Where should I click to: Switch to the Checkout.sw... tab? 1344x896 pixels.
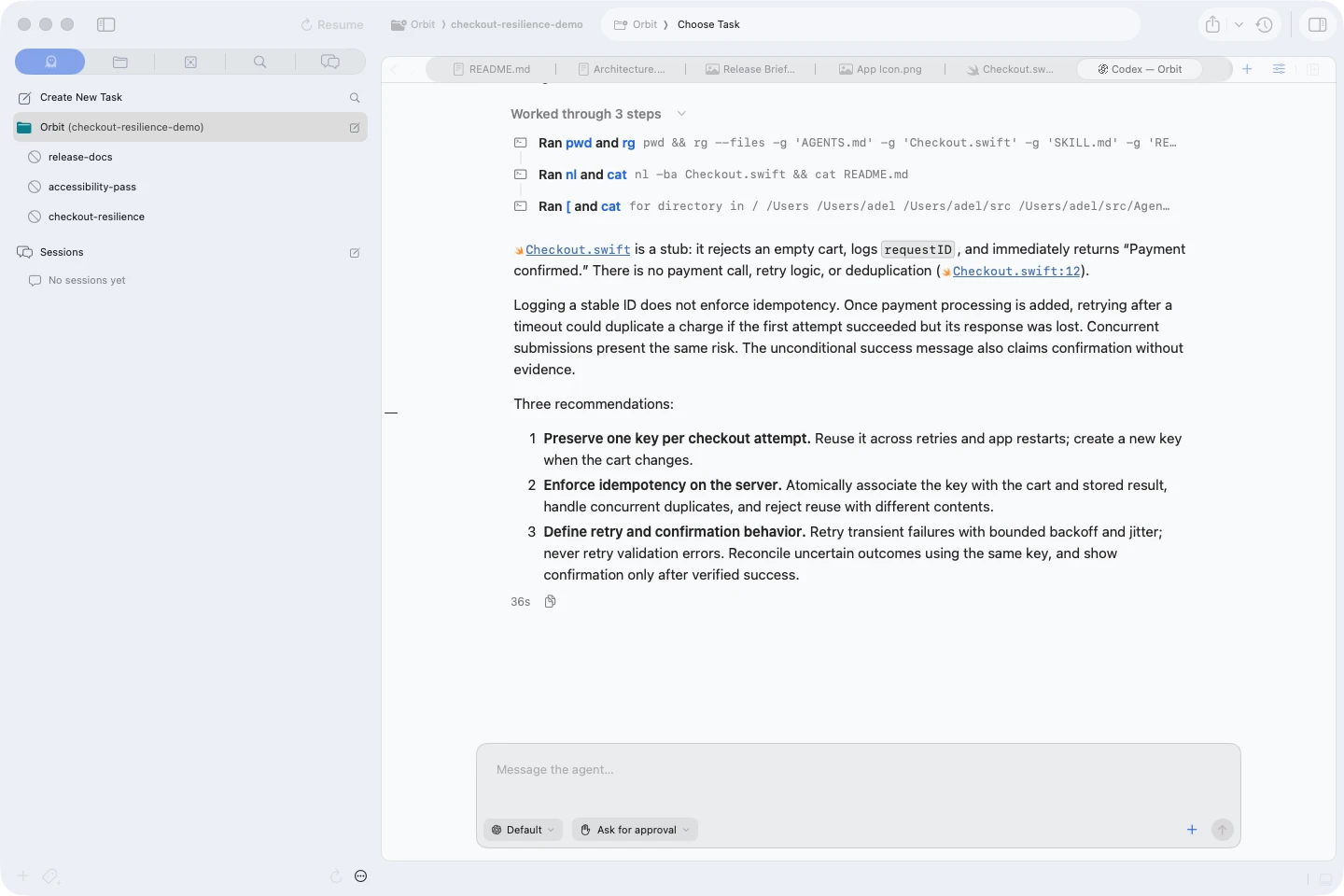1010,69
